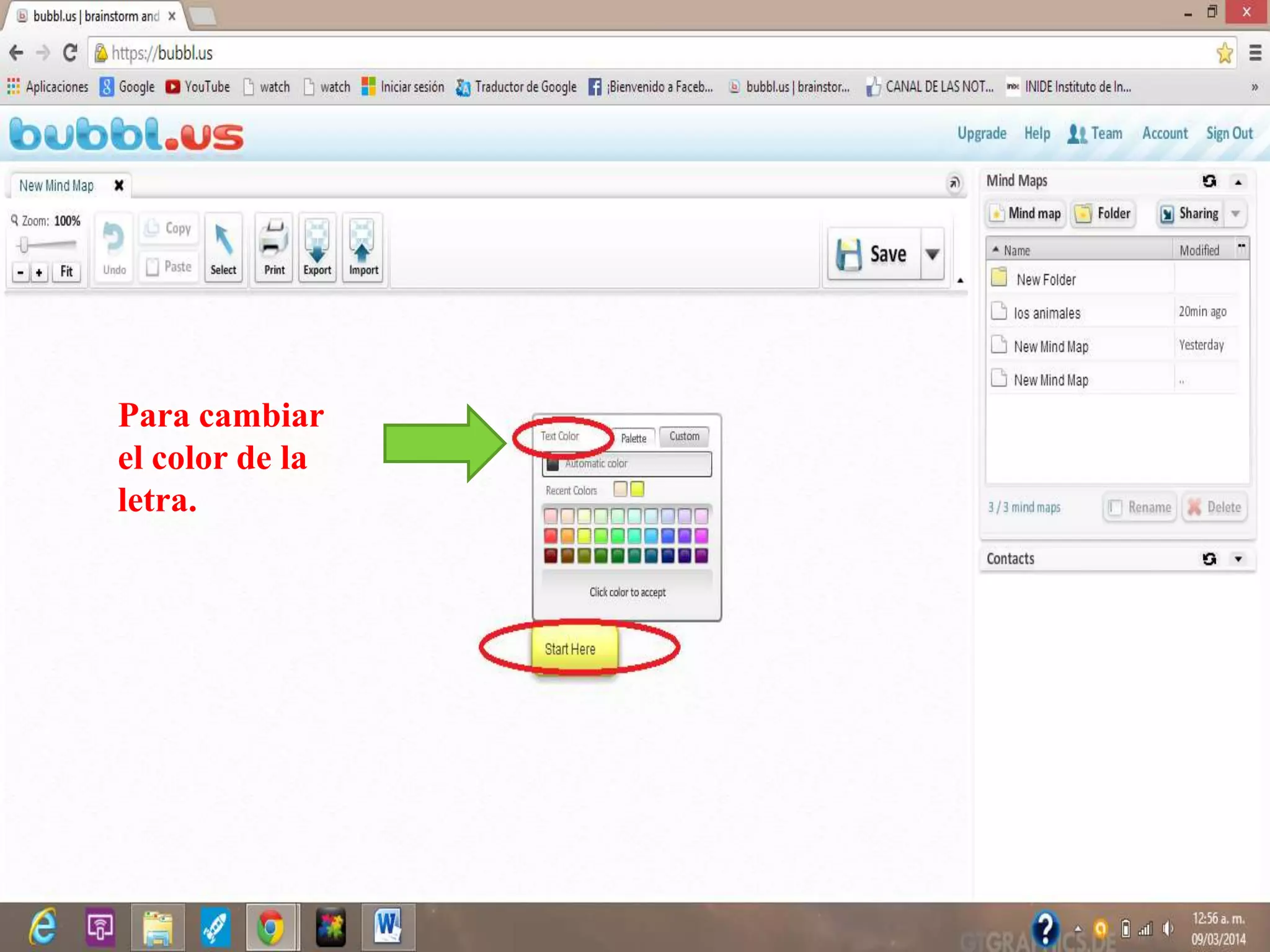Create a new Folder in Mind Maps
The image size is (1270, 952).
click(x=1103, y=214)
